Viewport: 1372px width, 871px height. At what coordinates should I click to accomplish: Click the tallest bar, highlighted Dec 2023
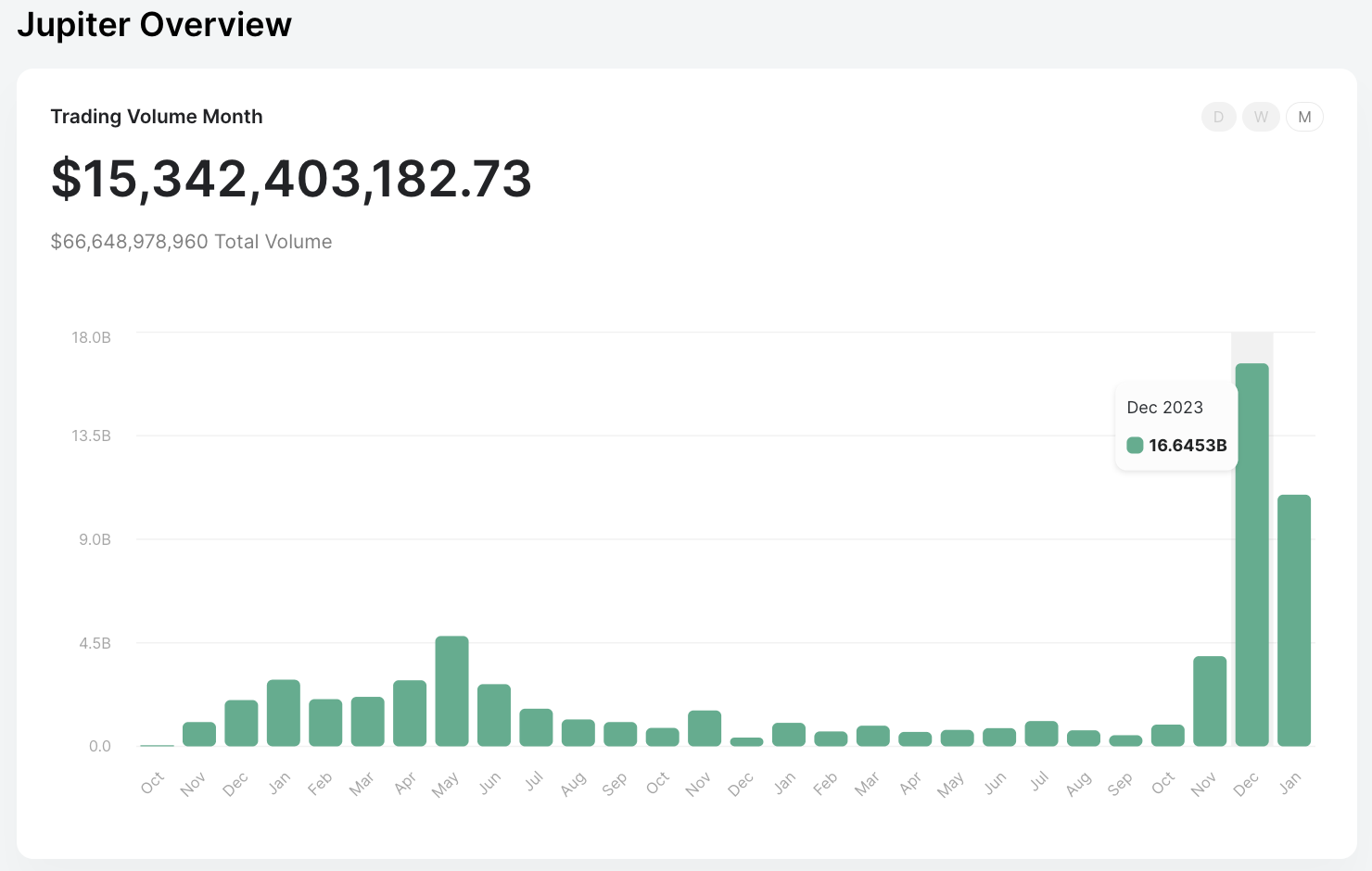(x=1251, y=555)
